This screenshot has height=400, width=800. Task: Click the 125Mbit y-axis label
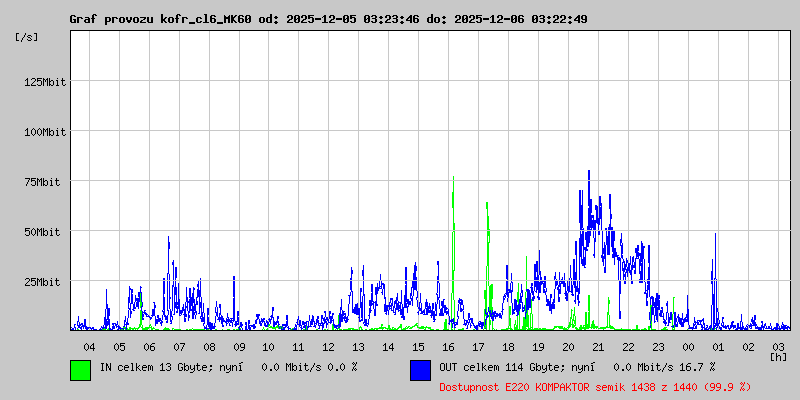(43, 82)
